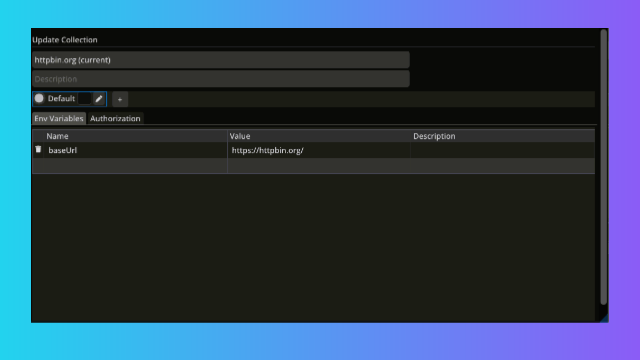
Task: Switch to the Authorization tab
Action: pos(115,118)
